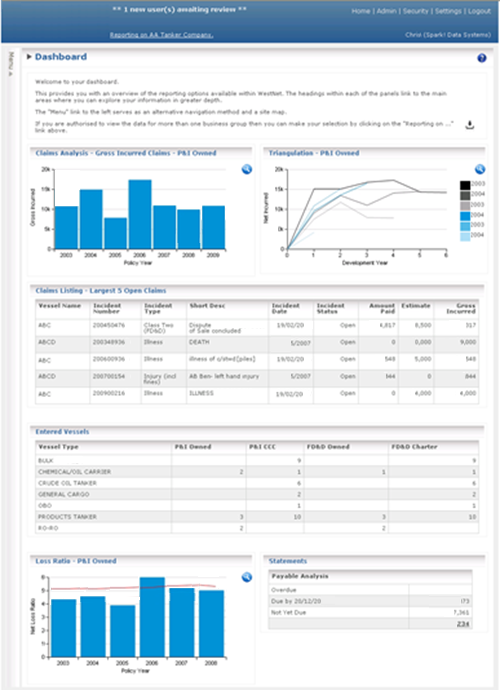Viewport: 500px width, 690px height.
Task: Open the help question mark icon
Action: 482,58
